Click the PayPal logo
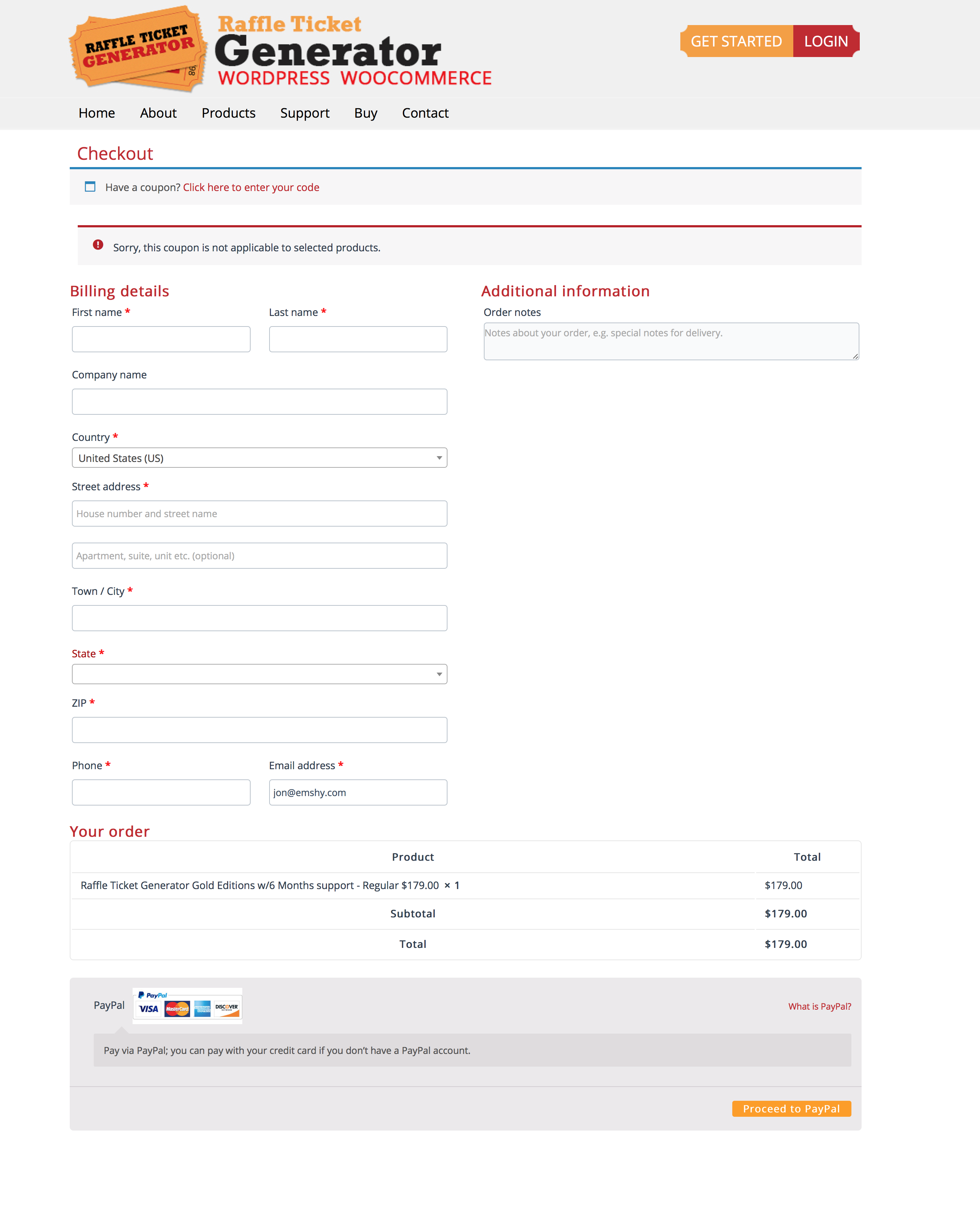Image resolution: width=980 pixels, height=1213 pixels. (153, 995)
